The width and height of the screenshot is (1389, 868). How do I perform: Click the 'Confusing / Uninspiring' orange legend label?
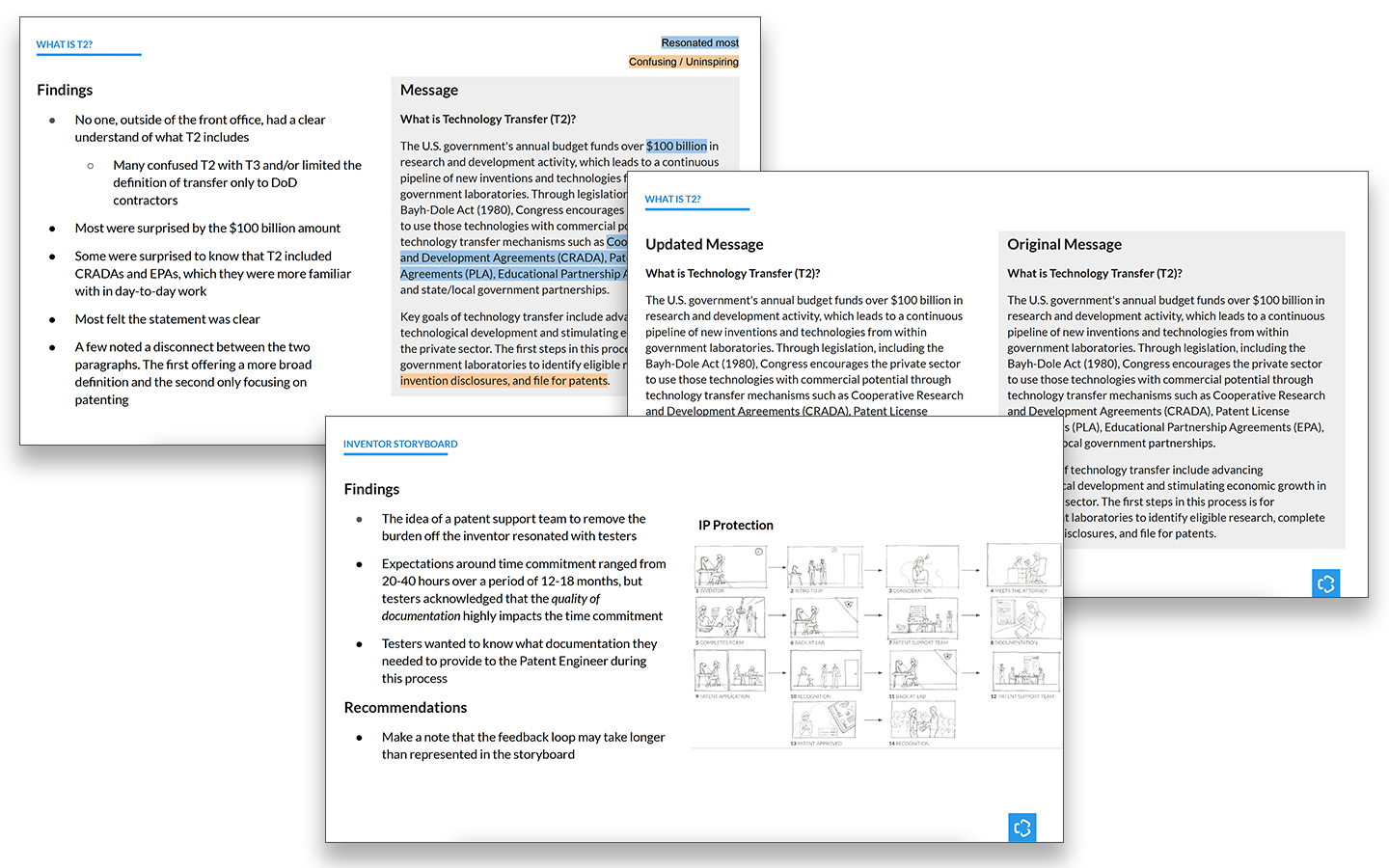684,62
